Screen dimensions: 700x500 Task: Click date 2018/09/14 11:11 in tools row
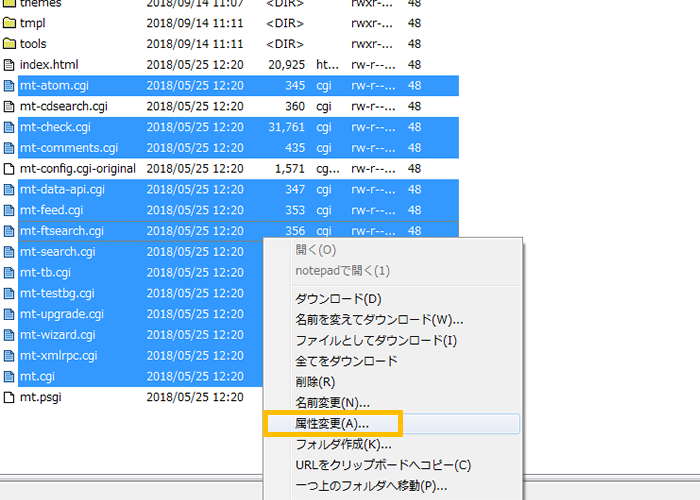click(x=195, y=44)
